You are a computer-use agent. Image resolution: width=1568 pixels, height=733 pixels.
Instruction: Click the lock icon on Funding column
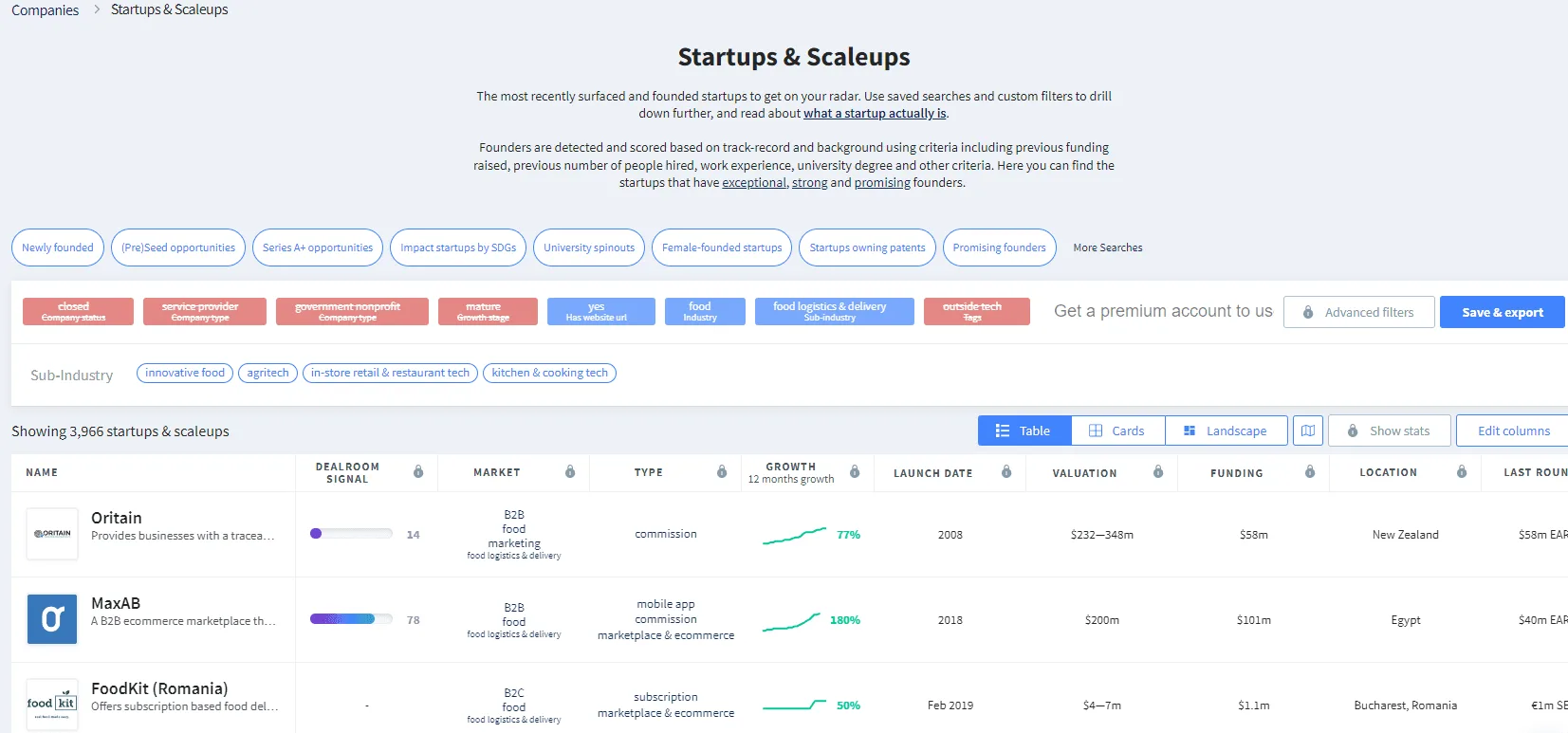point(1310,471)
